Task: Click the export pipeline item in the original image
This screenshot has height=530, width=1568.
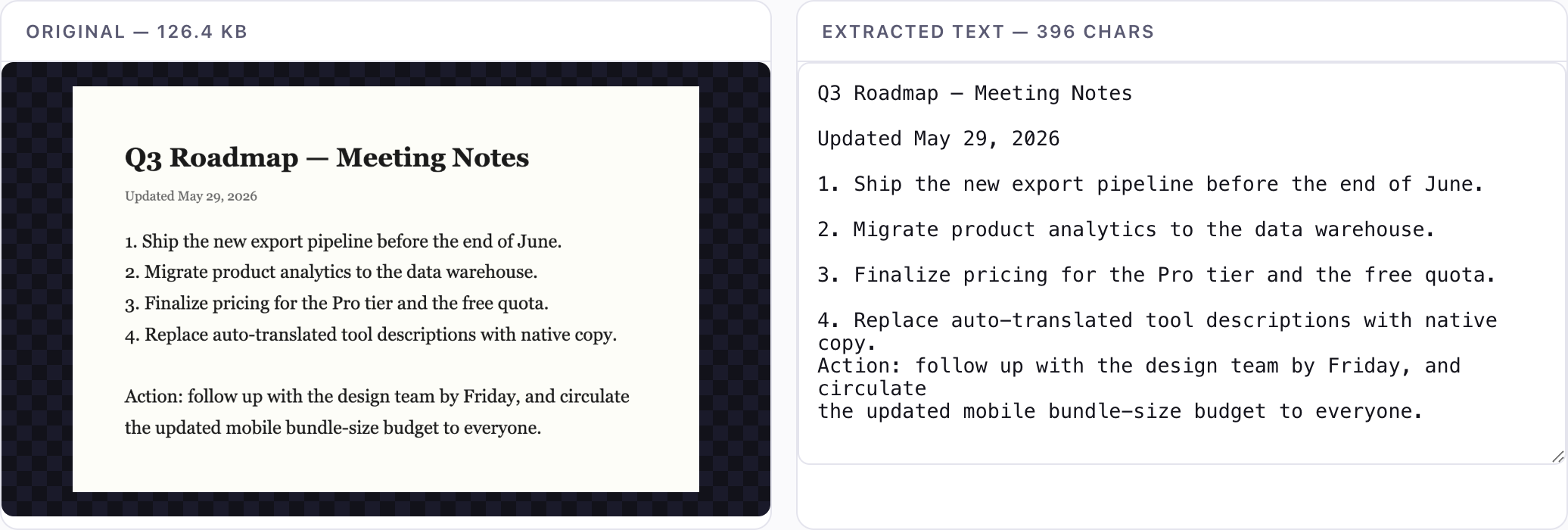Action: [343, 242]
